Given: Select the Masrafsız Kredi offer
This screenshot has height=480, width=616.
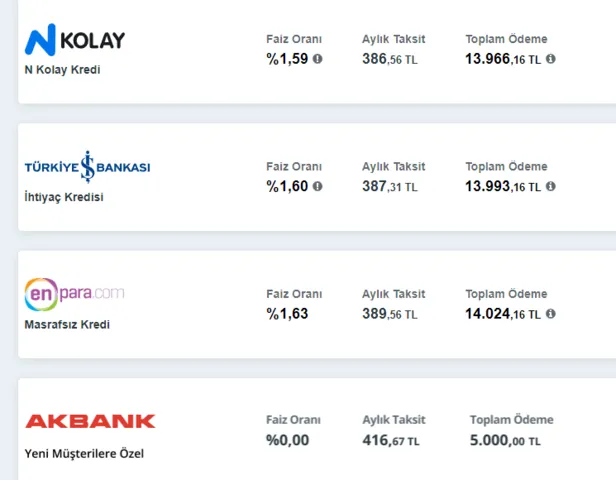Looking at the screenshot, I should [67, 325].
